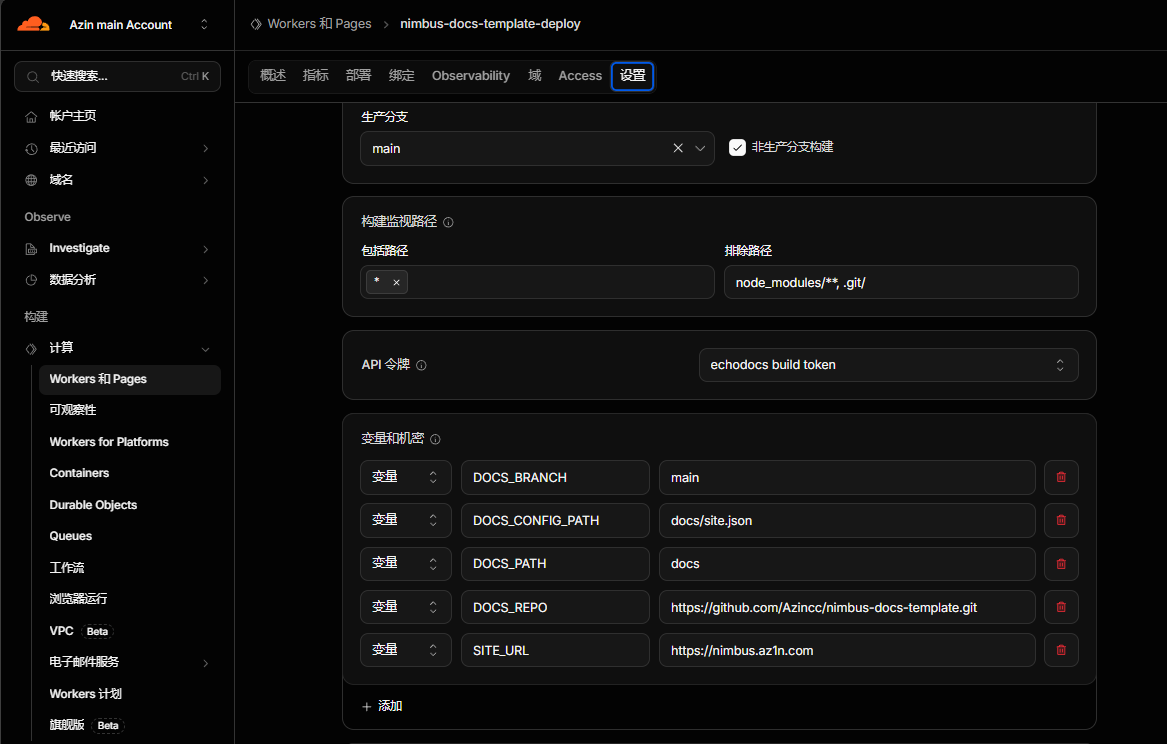Viewport: 1167px width, 744px height.
Task: Select the 设置 tab
Action: [x=633, y=76]
